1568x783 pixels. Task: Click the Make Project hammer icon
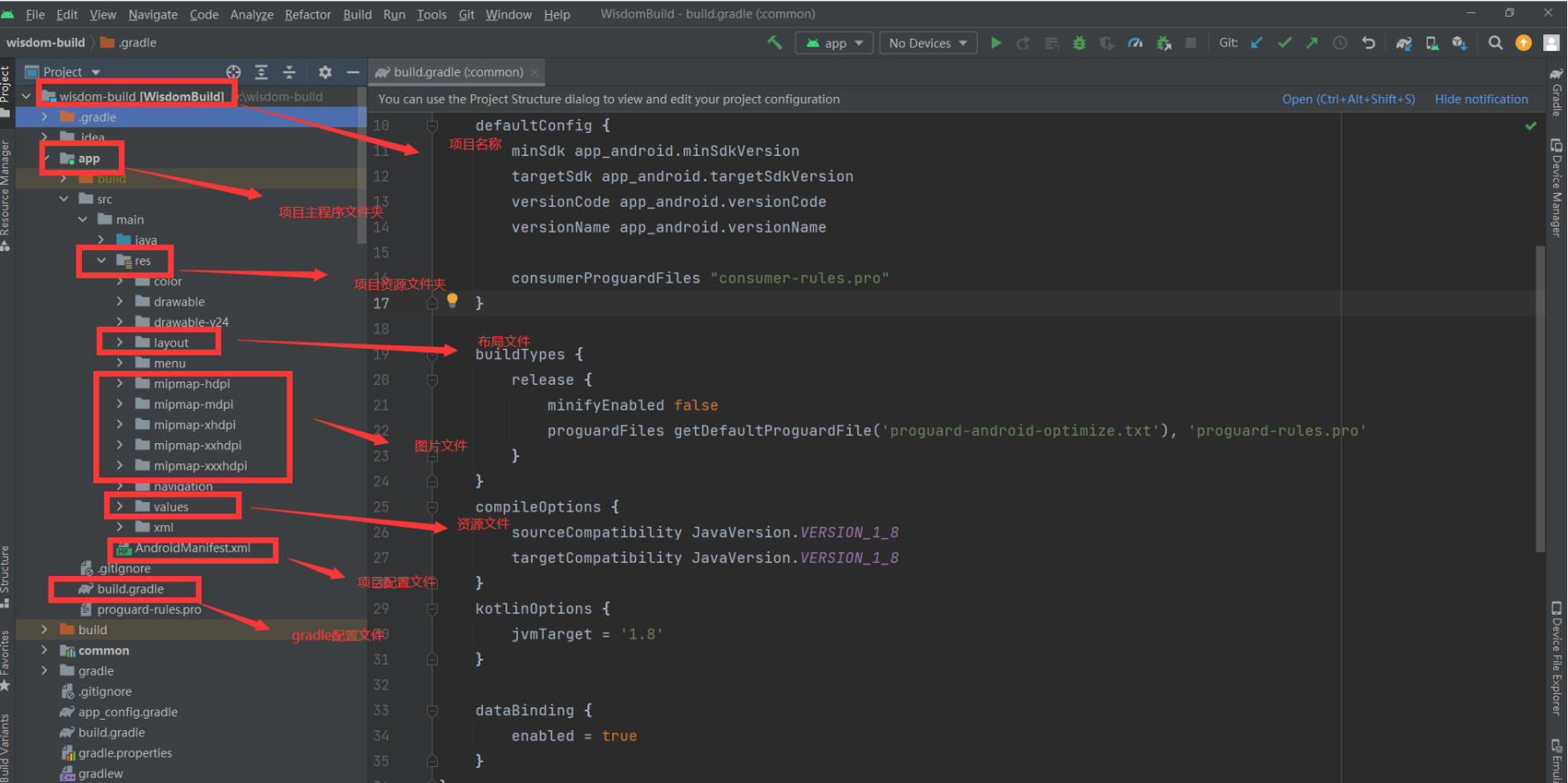[775, 42]
